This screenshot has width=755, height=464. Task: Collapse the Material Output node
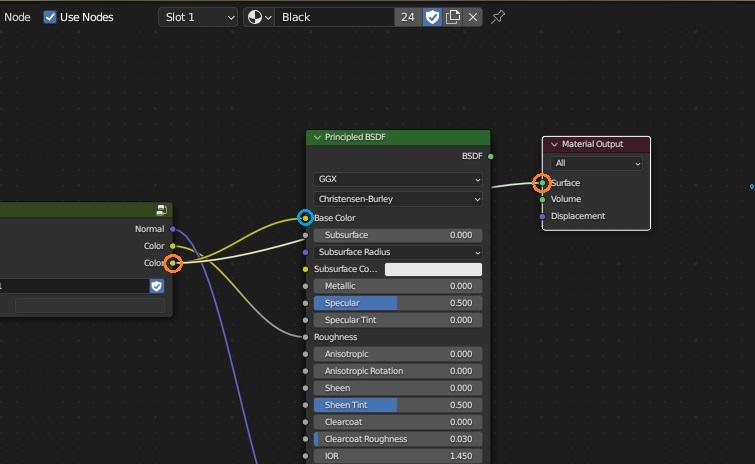554,144
